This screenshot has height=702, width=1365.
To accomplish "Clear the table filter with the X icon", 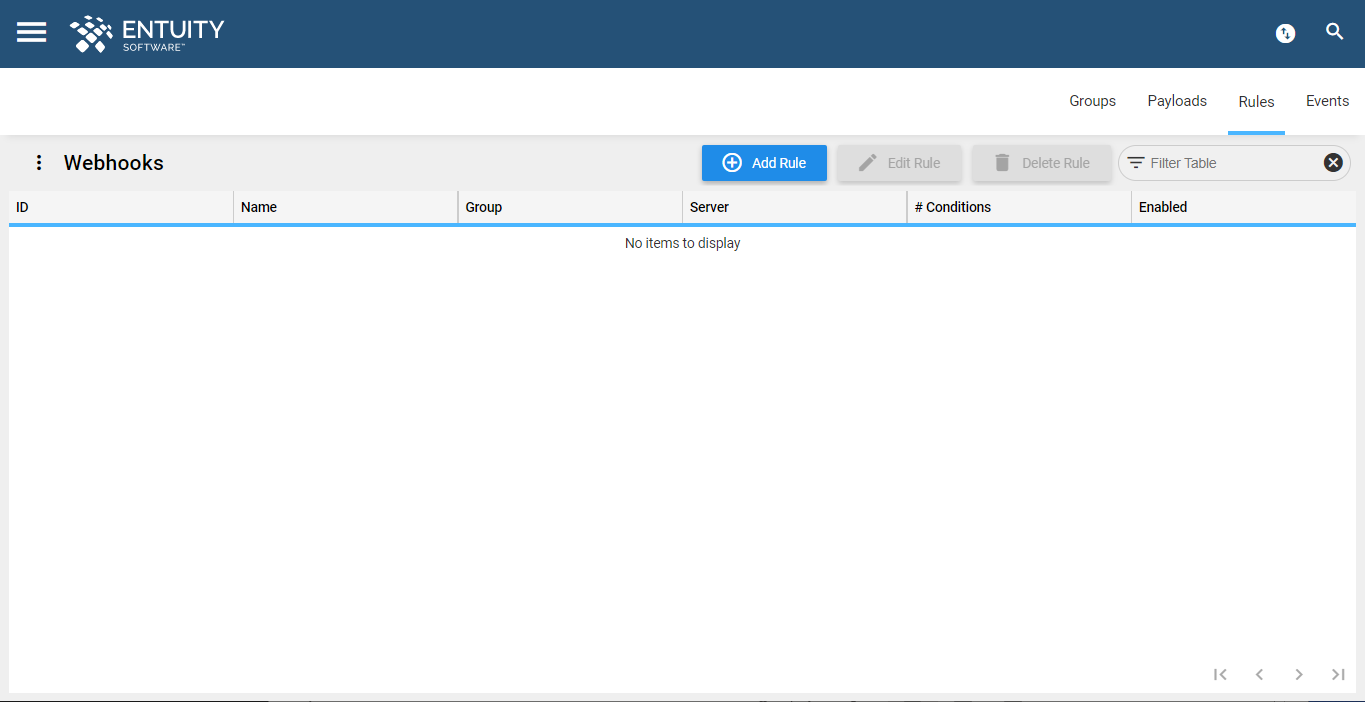I will pos(1332,162).
